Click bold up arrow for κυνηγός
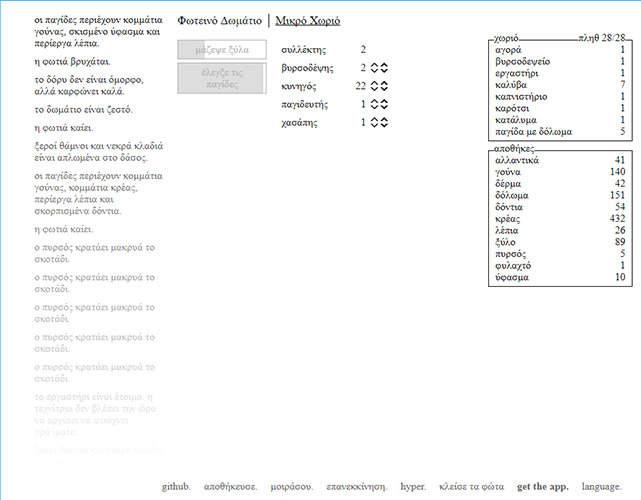This screenshot has height=500, width=641. click(384, 83)
